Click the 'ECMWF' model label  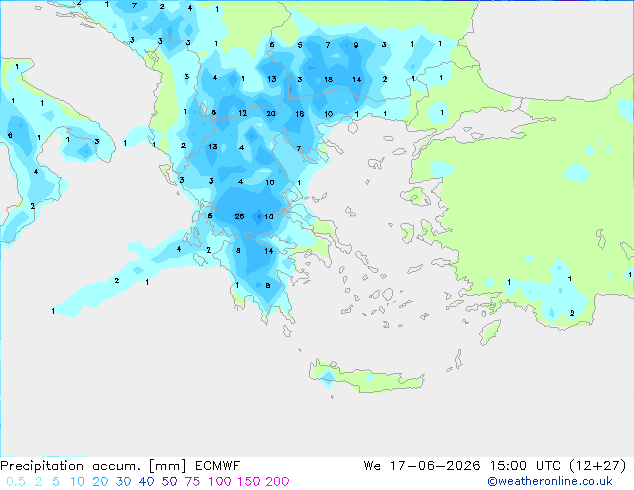coord(218,466)
